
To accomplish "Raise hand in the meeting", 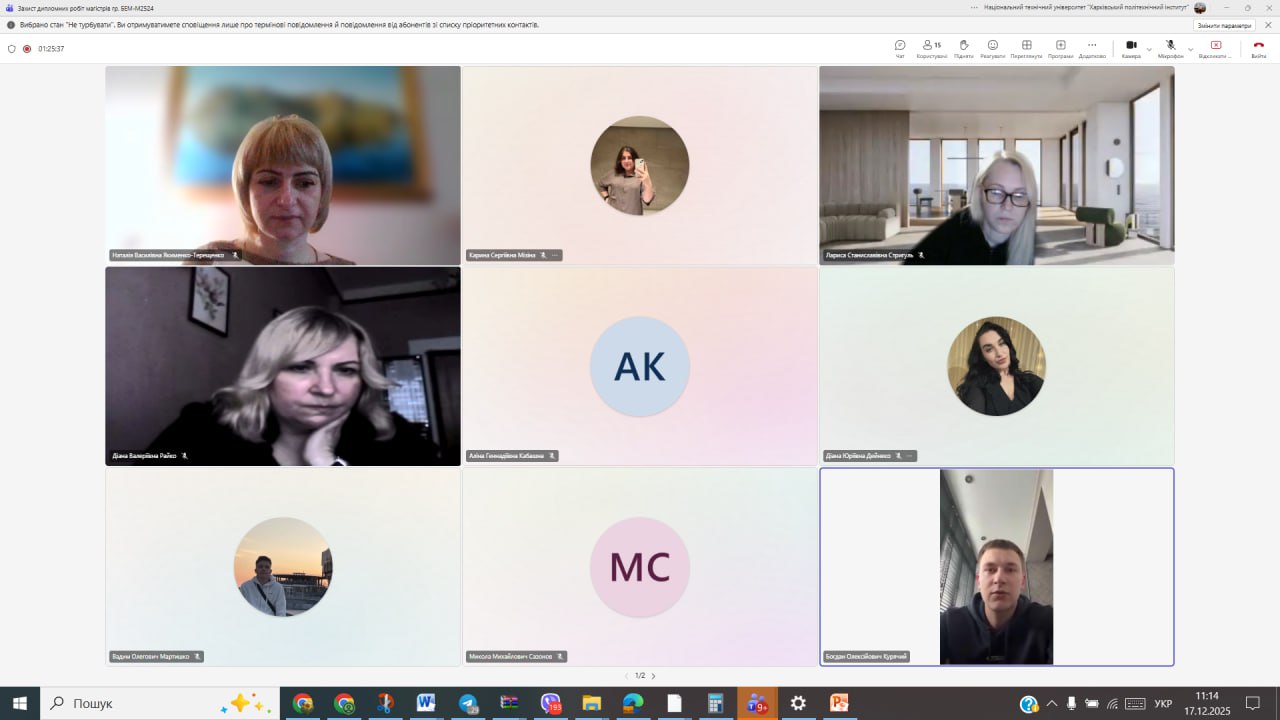I will [963, 48].
